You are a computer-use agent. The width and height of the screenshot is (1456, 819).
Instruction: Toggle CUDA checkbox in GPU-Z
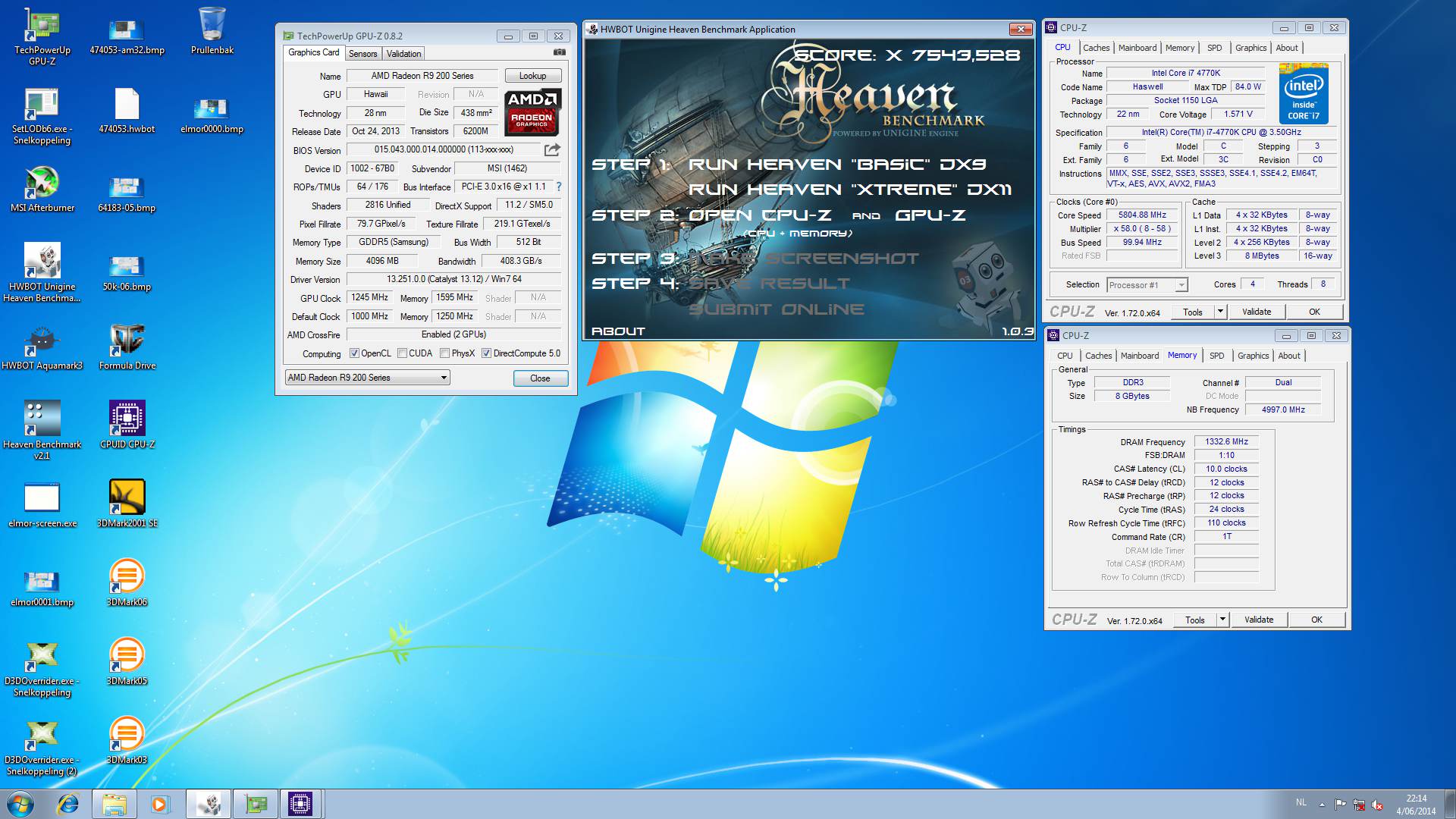click(403, 353)
